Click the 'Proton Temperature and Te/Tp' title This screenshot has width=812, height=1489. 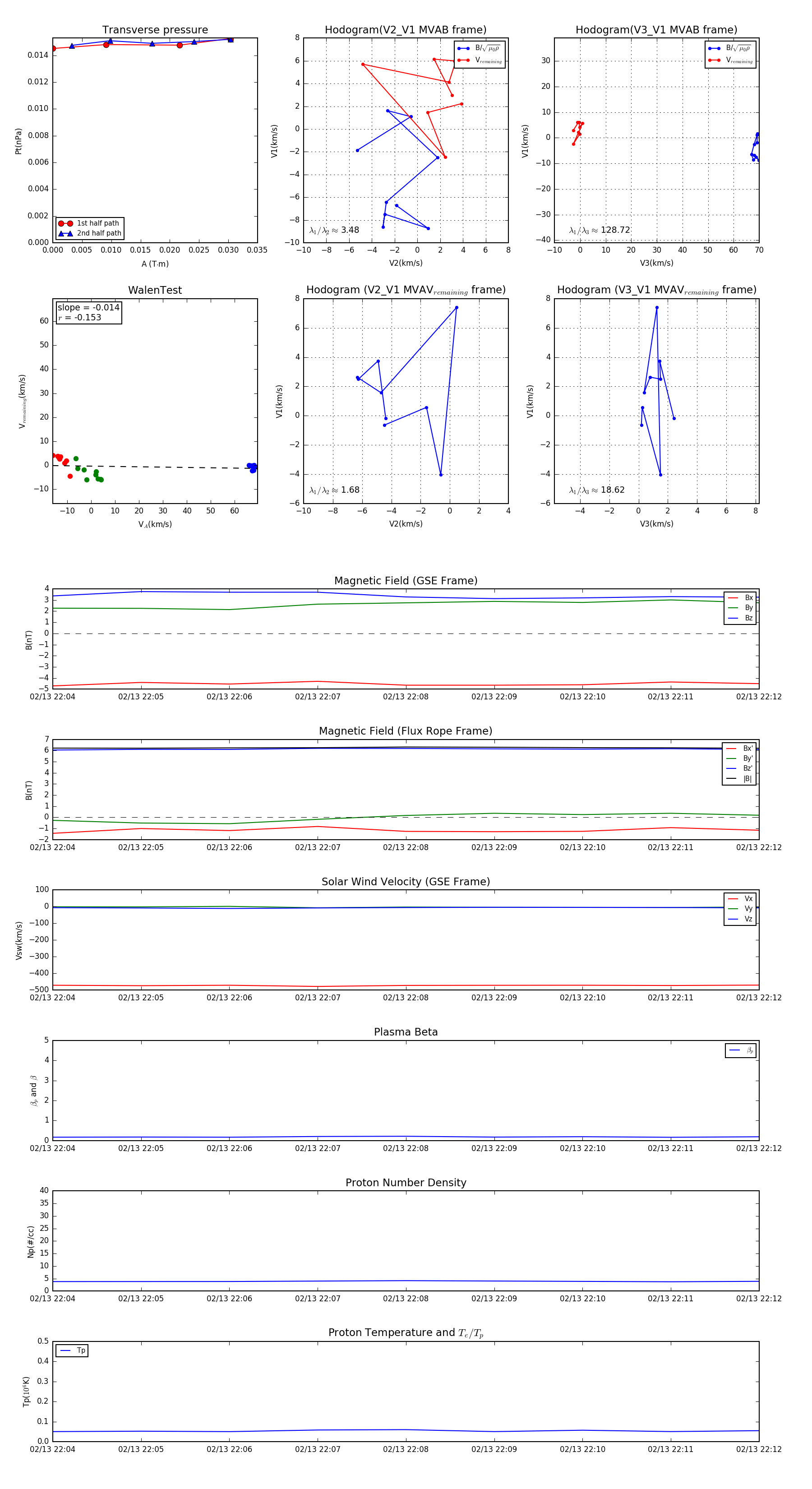406,1332
